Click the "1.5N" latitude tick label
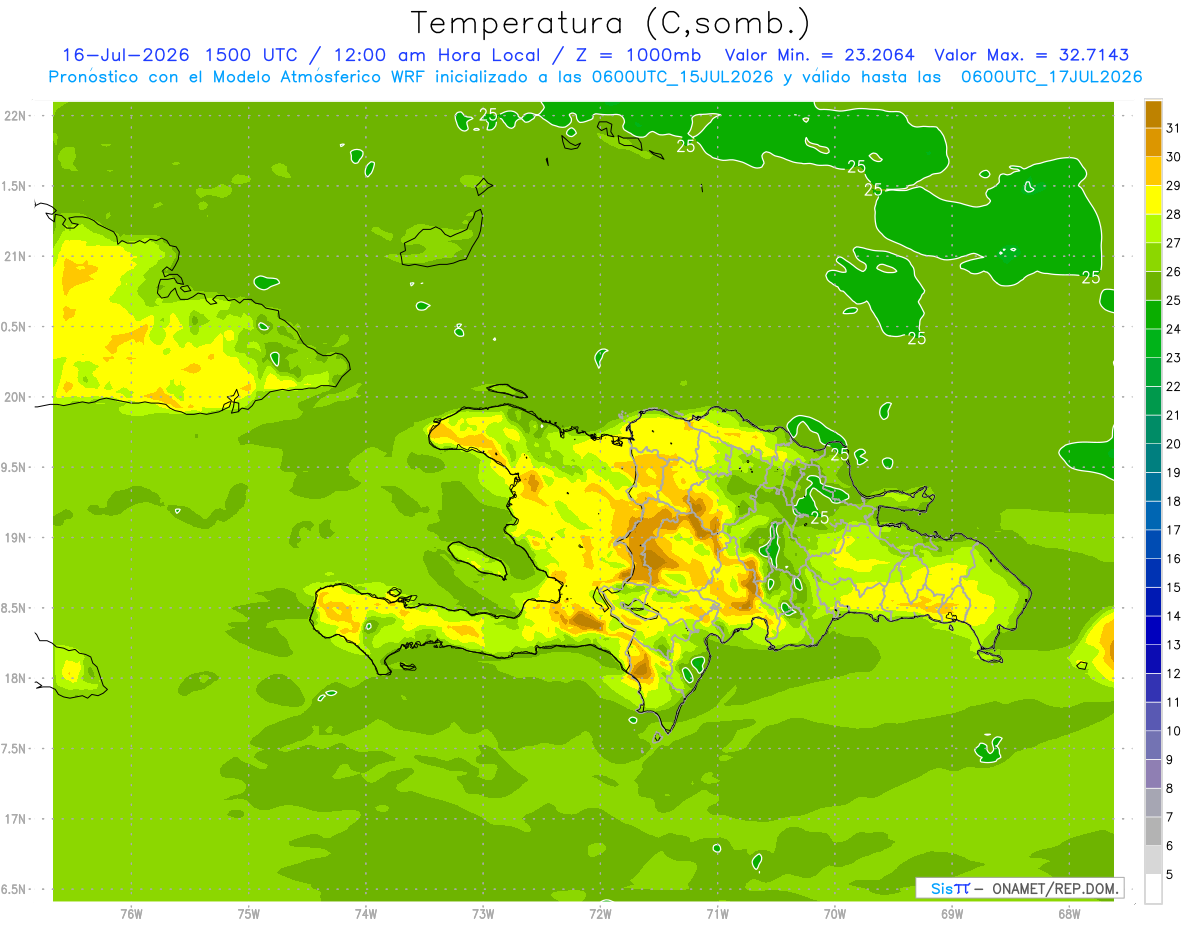Viewport: 1200px width, 927px height. (14, 186)
